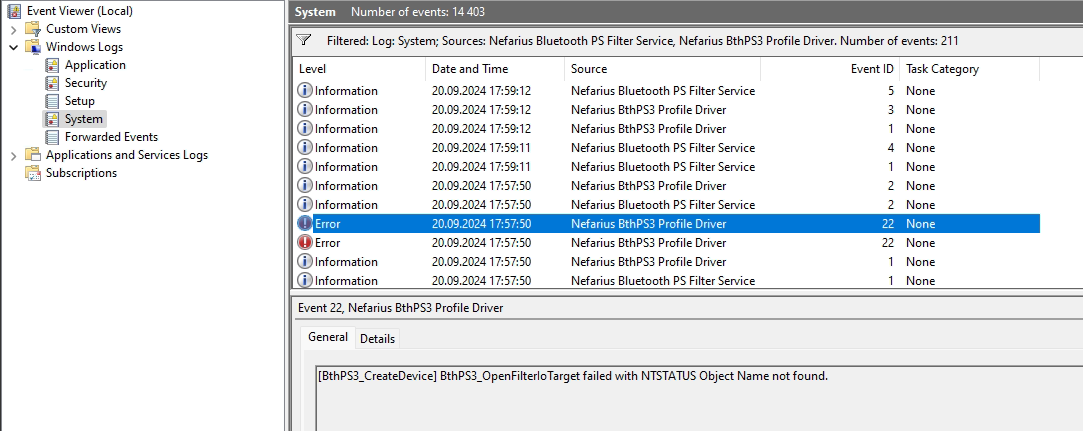This screenshot has width=1083, height=431.
Task: Collapse the Windows Logs node
Action: point(14,47)
